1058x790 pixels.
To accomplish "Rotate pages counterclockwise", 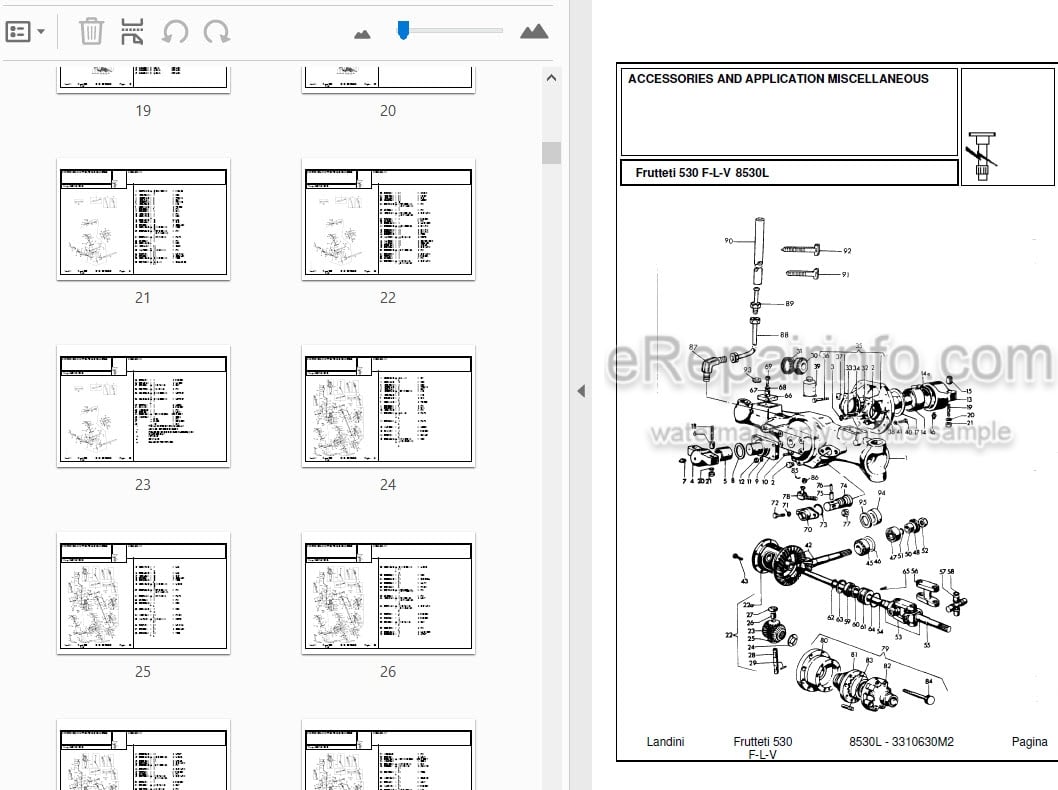I will [x=175, y=31].
